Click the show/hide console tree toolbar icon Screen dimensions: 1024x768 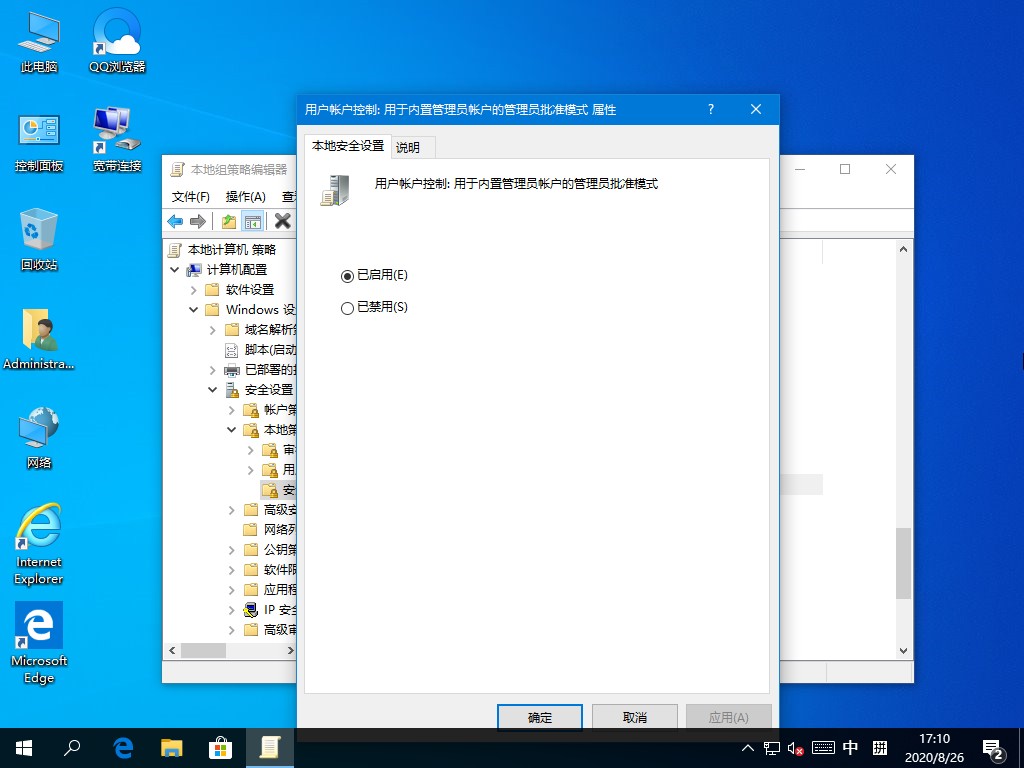(252, 221)
